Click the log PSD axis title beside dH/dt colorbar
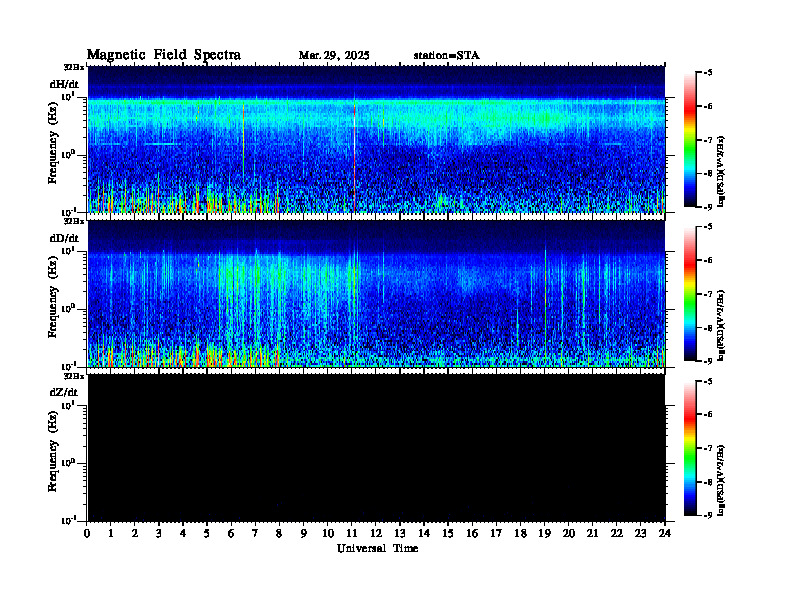 722,171
